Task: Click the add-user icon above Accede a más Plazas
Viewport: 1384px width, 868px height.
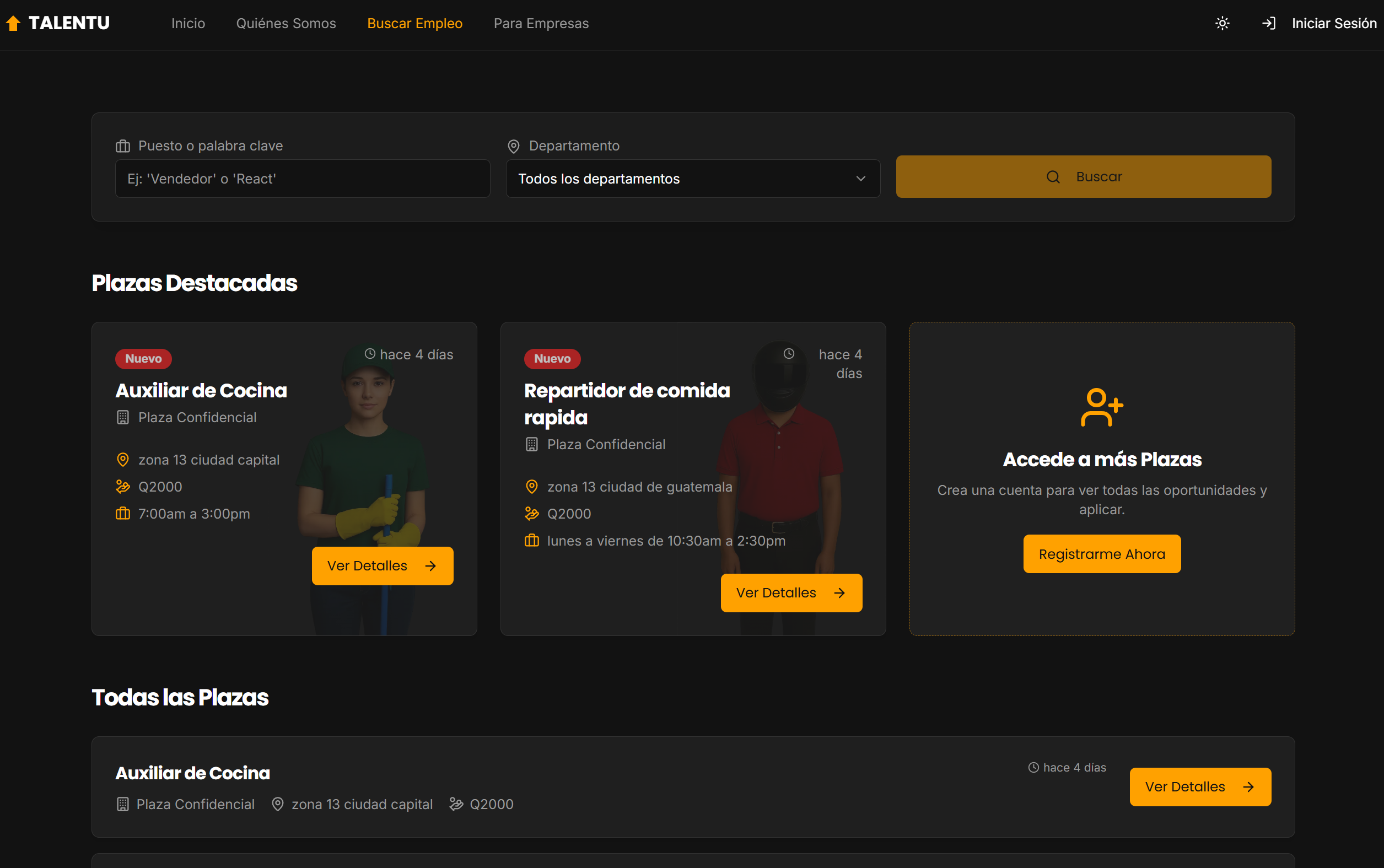Action: click(1102, 408)
